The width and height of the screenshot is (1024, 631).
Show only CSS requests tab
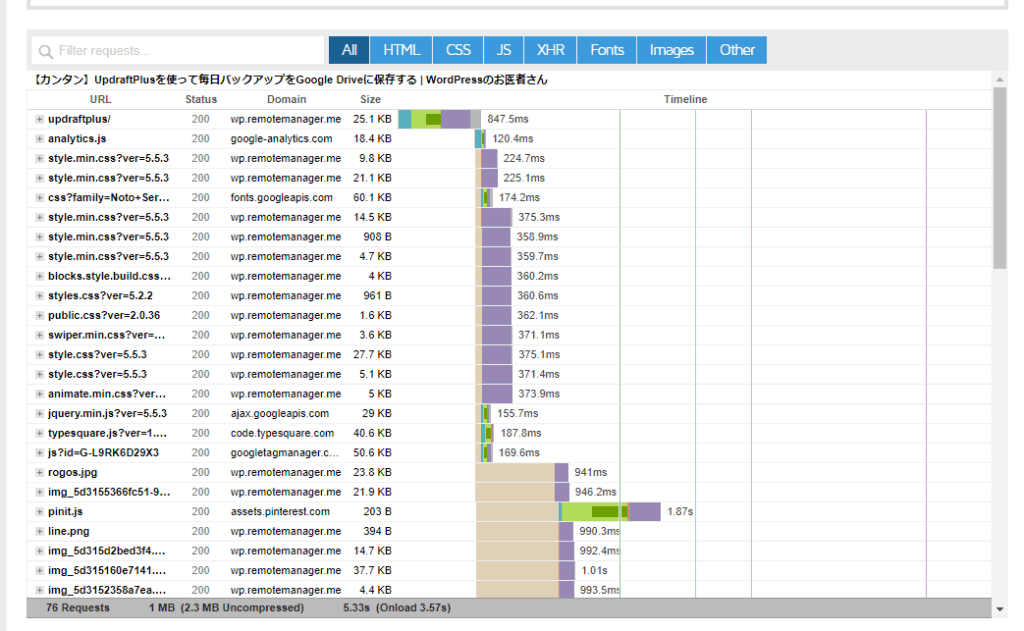pos(458,50)
